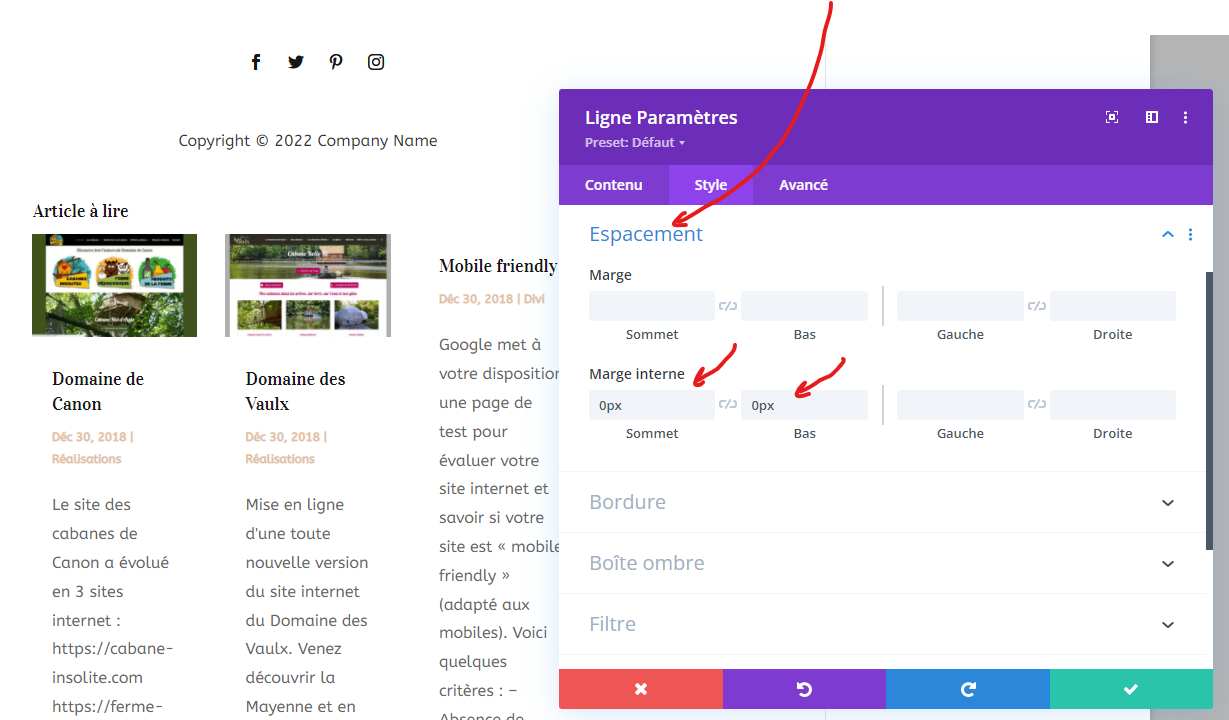This screenshot has width=1229, height=720.
Task: Switch to the Avancé tab
Action: coord(803,185)
